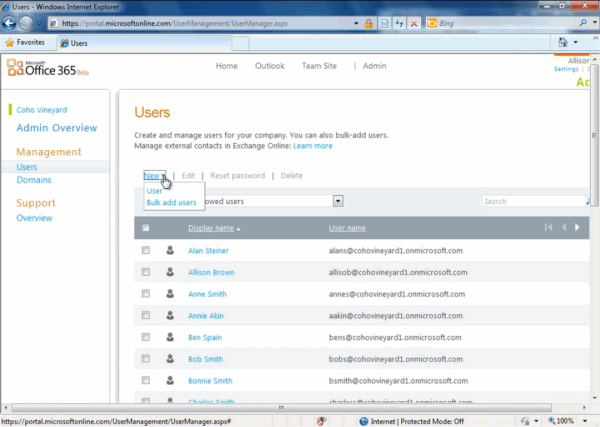Check the box for Annie Akin
Image resolution: width=600 pixels, height=427 pixels.
coord(145,315)
